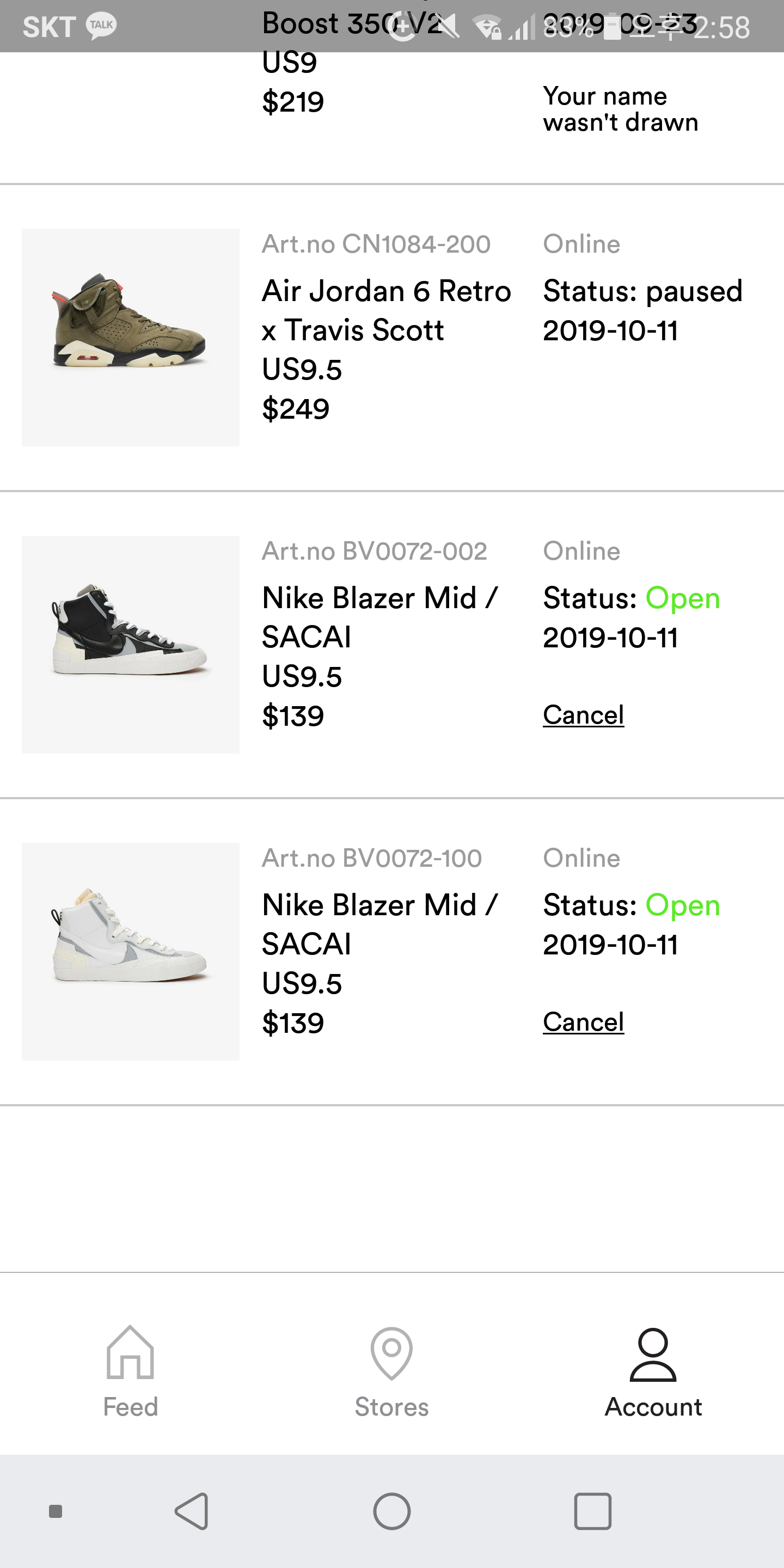Open the white Nike Blazer SACAI thumbnail
The width and height of the screenshot is (784, 1568).
130,951
